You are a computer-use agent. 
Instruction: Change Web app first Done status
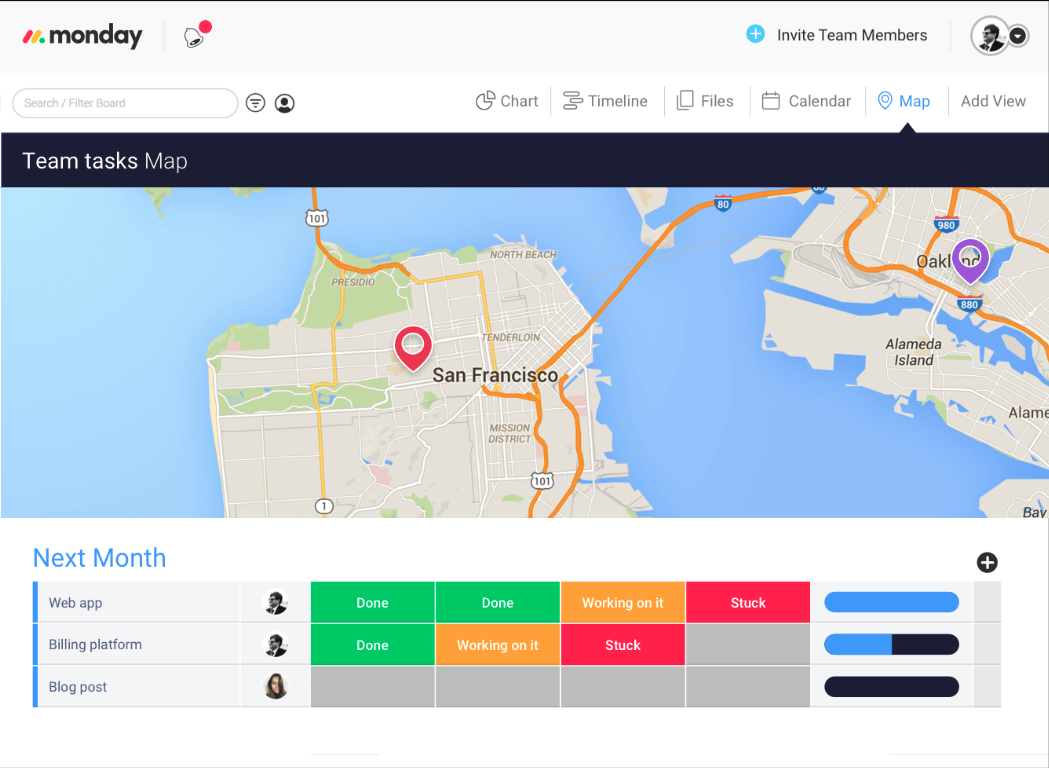click(x=373, y=603)
